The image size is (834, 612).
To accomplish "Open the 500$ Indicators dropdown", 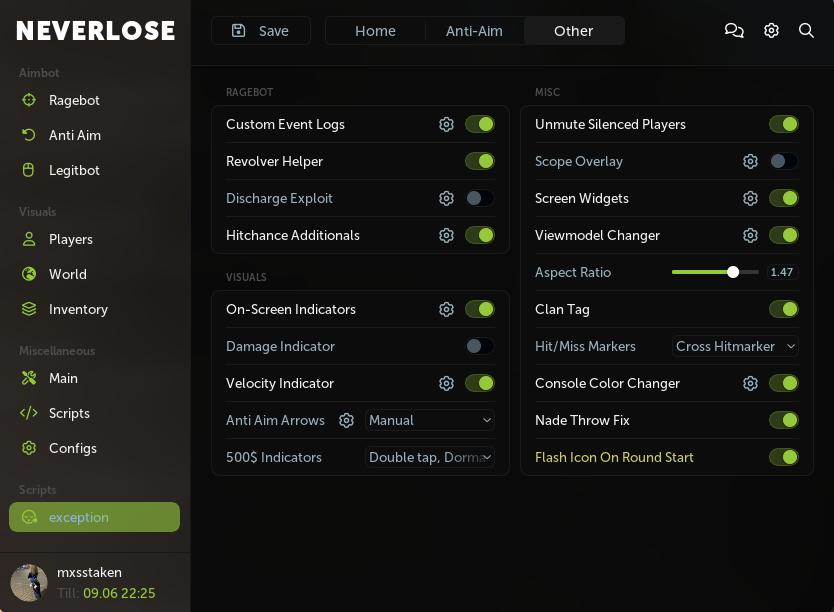I will (430, 458).
